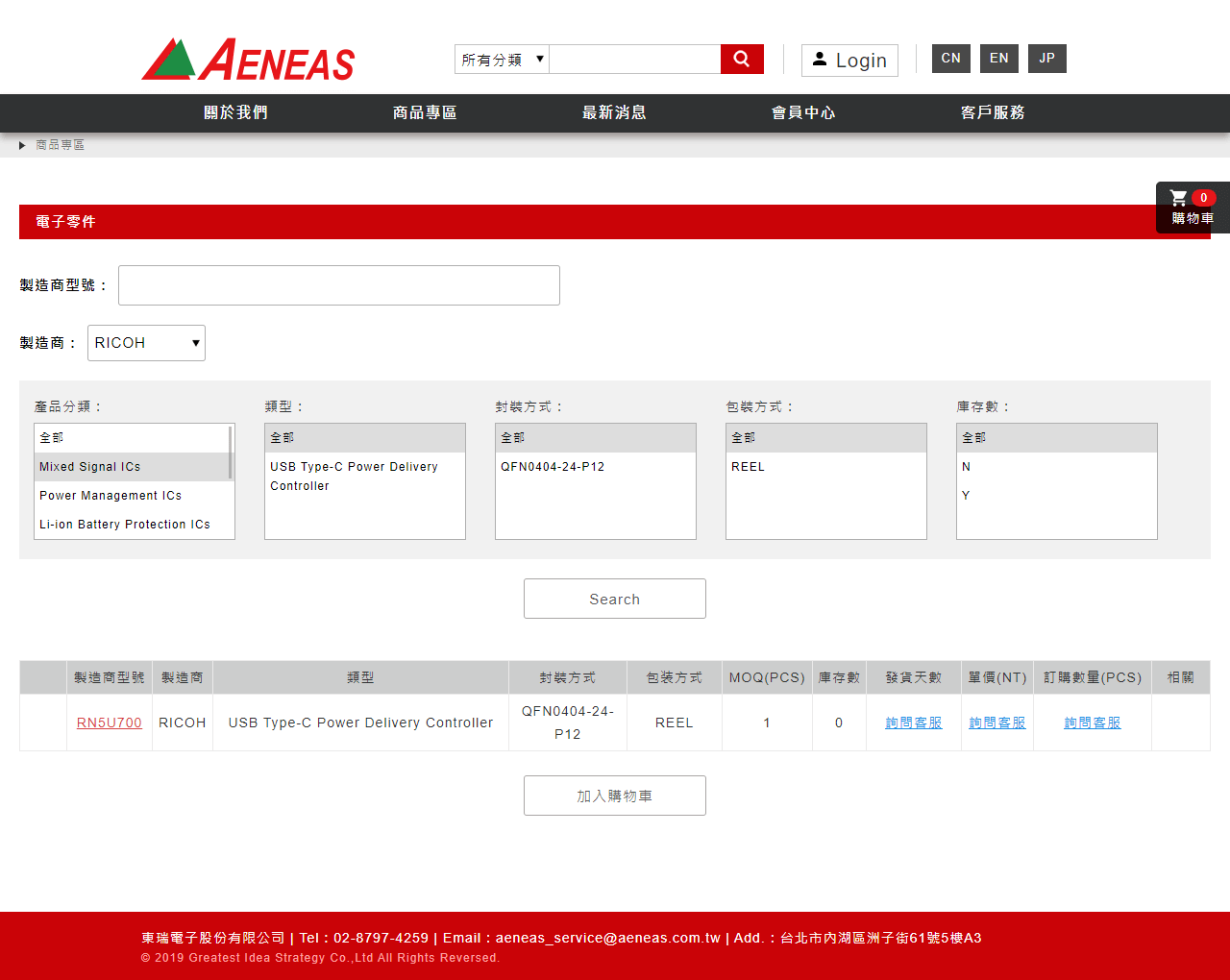Select QFN0404-24-P12 in the package list
Image resolution: width=1230 pixels, height=980 pixels.
point(596,467)
